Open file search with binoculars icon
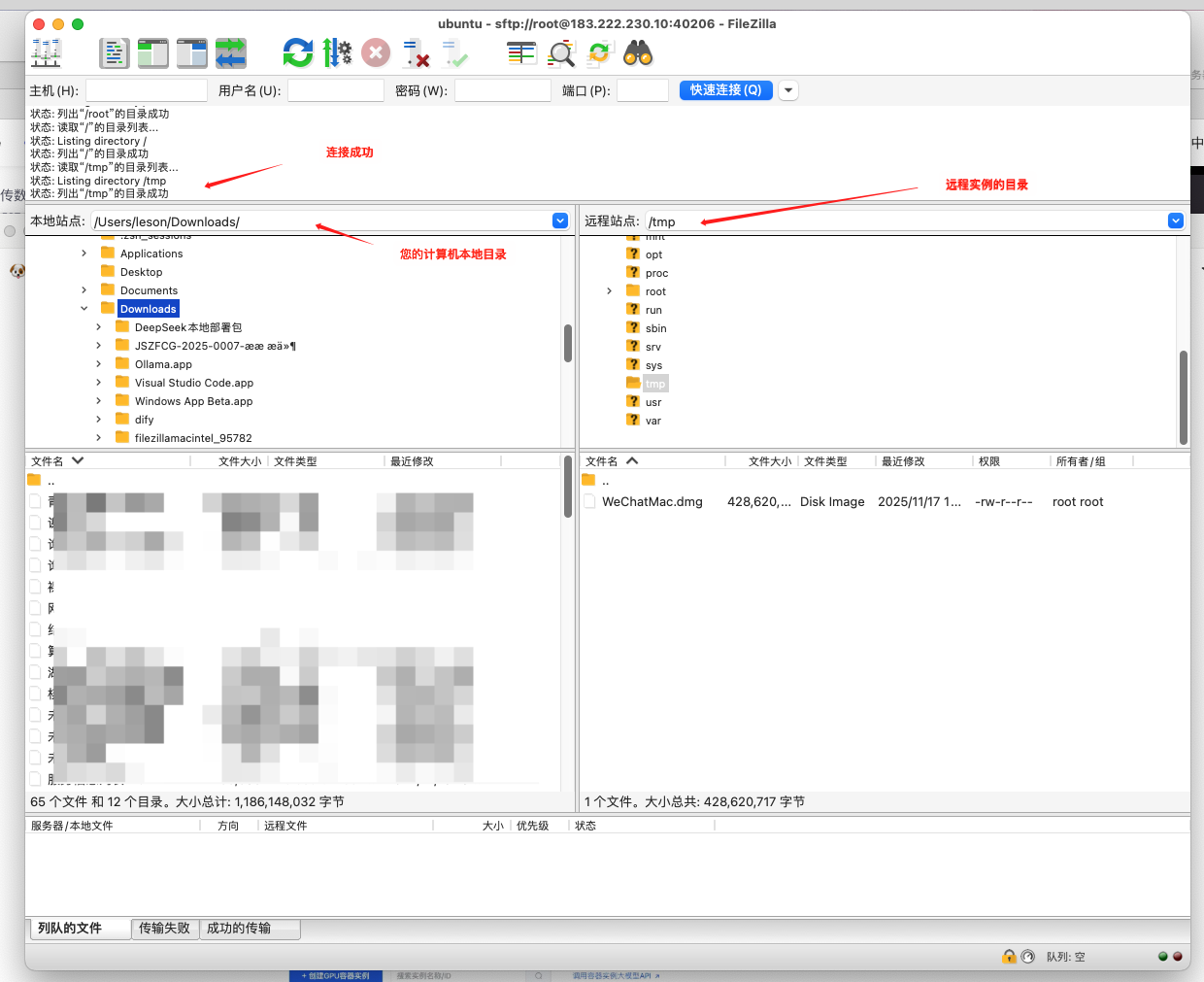Viewport: 1204px width, 982px height. 638,53
